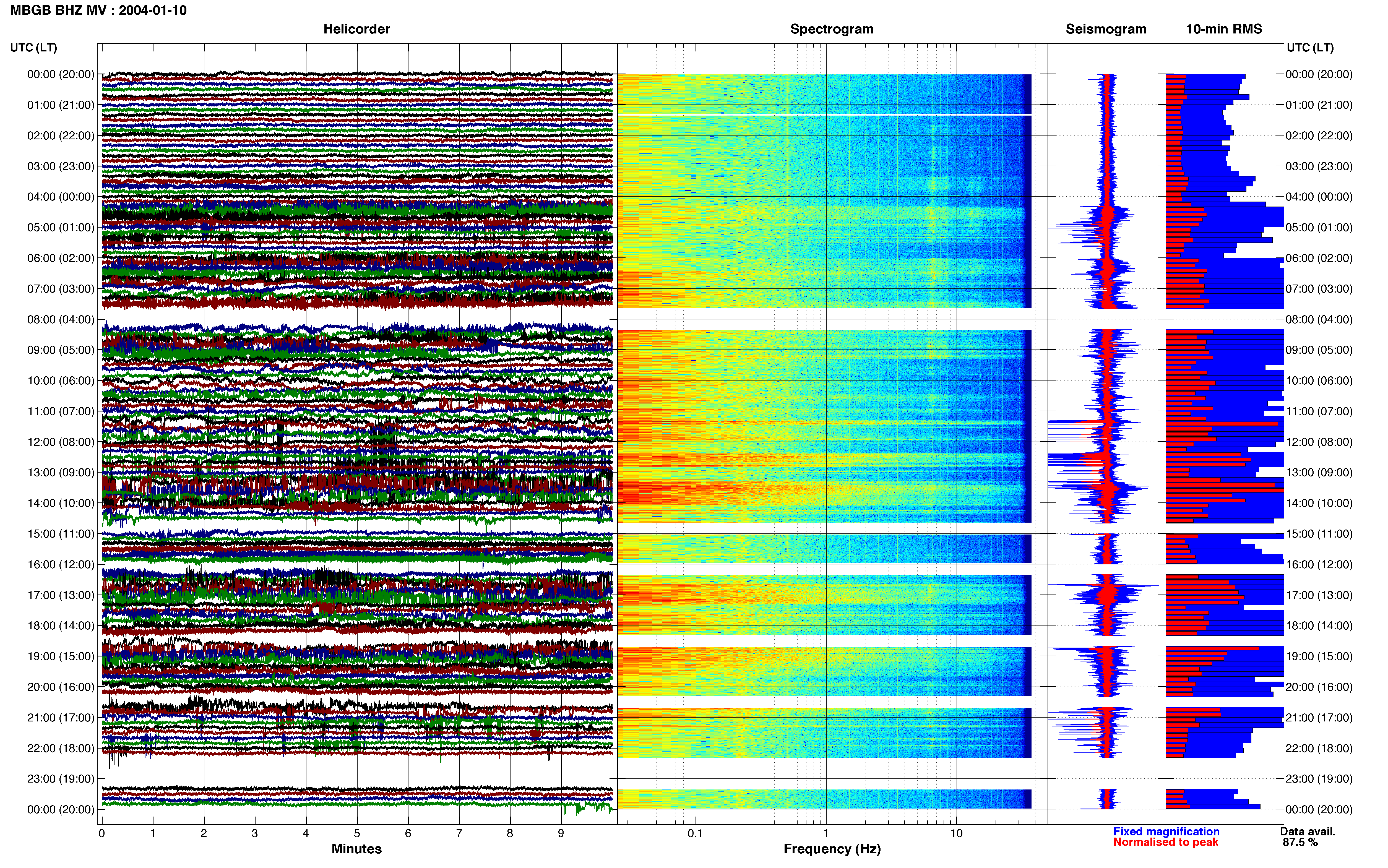
Task: Click the 'Data avail.' label
Action: (1308, 831)
